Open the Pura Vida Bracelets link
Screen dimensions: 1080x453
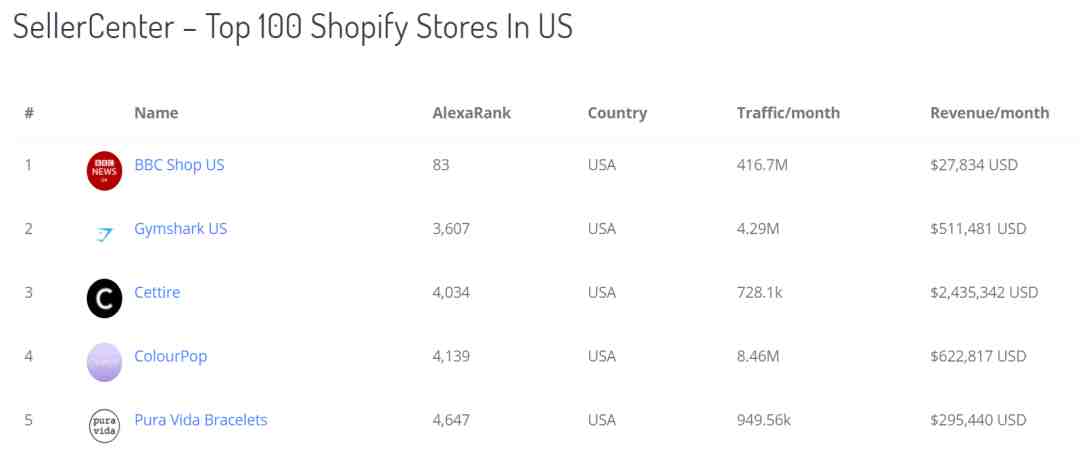pos(200,420)
